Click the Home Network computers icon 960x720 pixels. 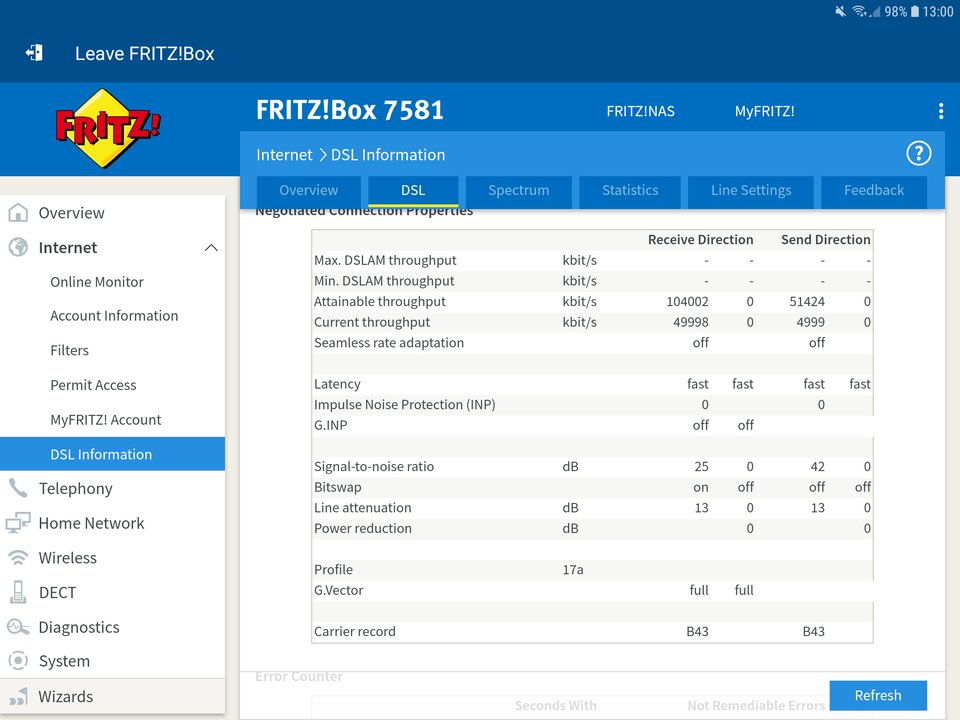click(x=18, y=523)
